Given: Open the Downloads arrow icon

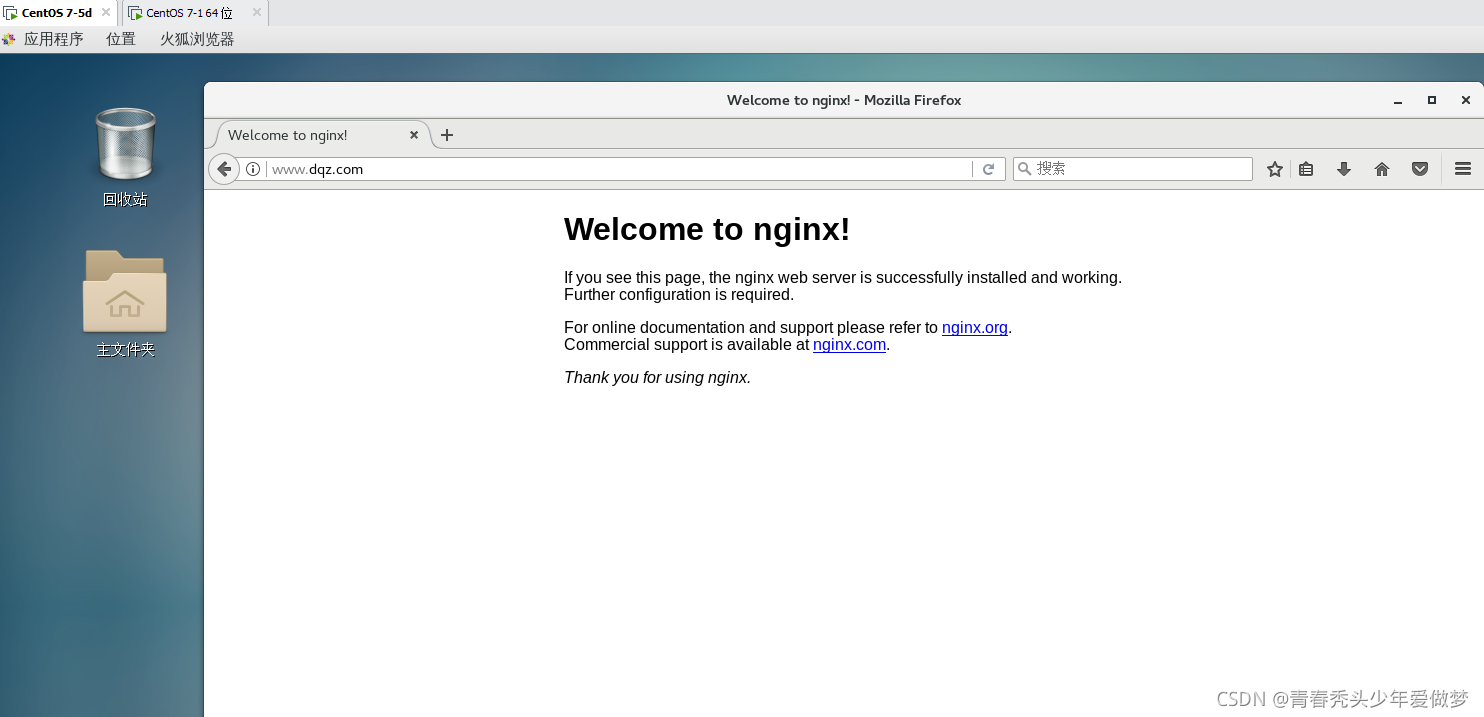Looking at the screenshot, I should [x=1344, y=169].
